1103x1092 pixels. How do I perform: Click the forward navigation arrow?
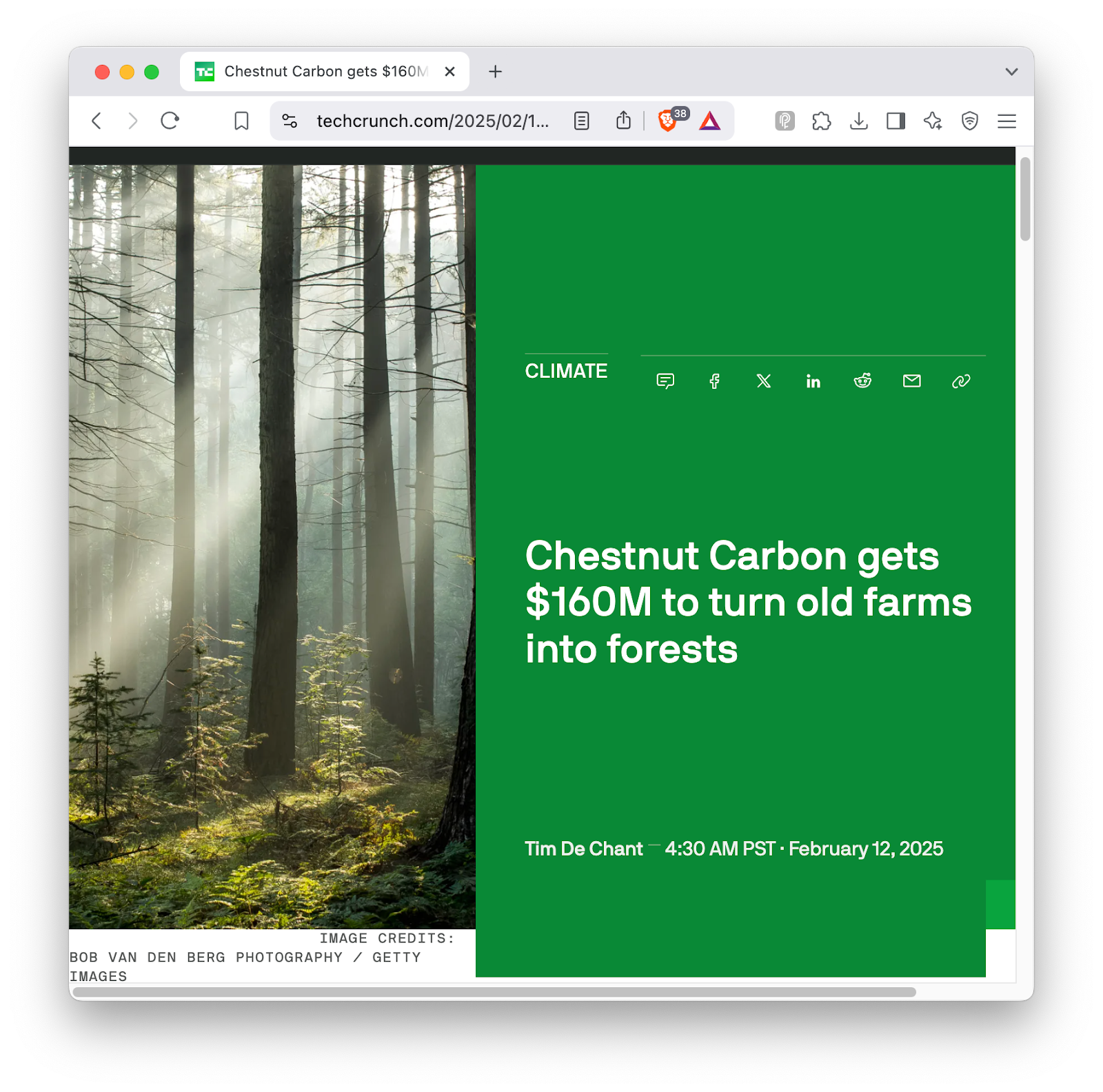coord(132,121)
